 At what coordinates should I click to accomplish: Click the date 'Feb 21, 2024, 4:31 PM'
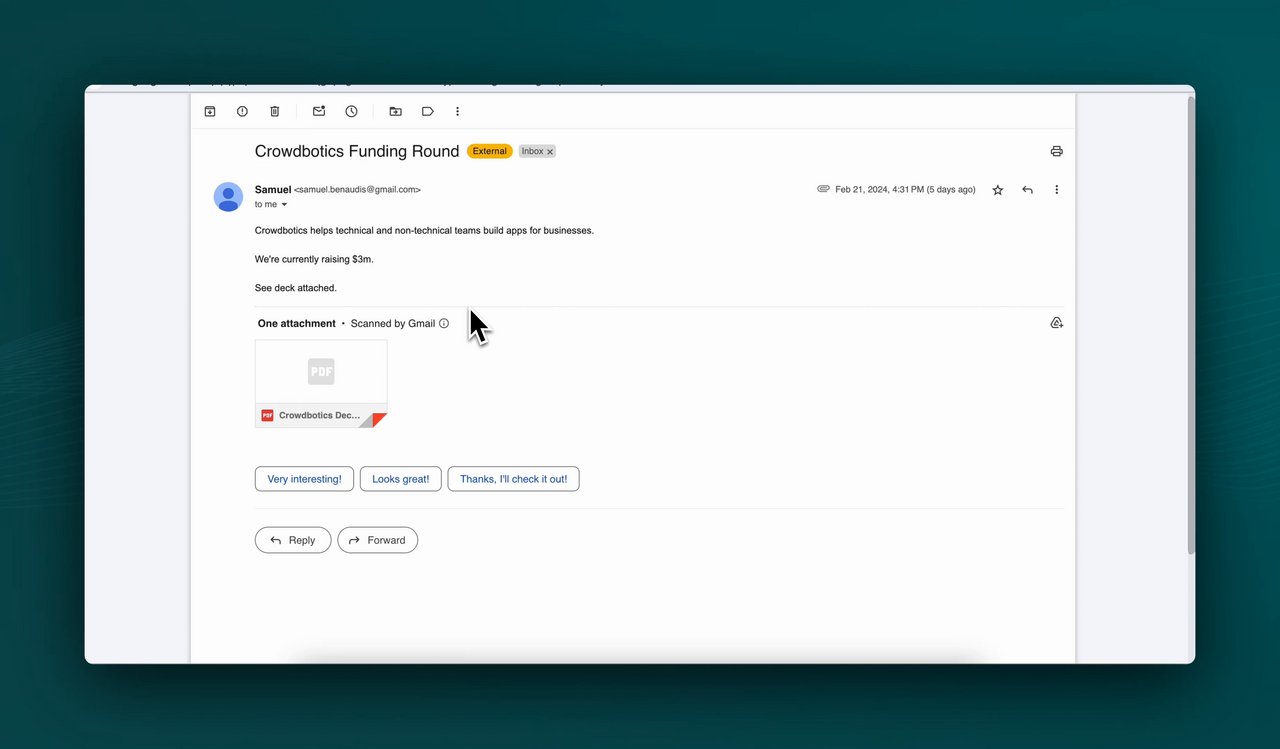880,190
